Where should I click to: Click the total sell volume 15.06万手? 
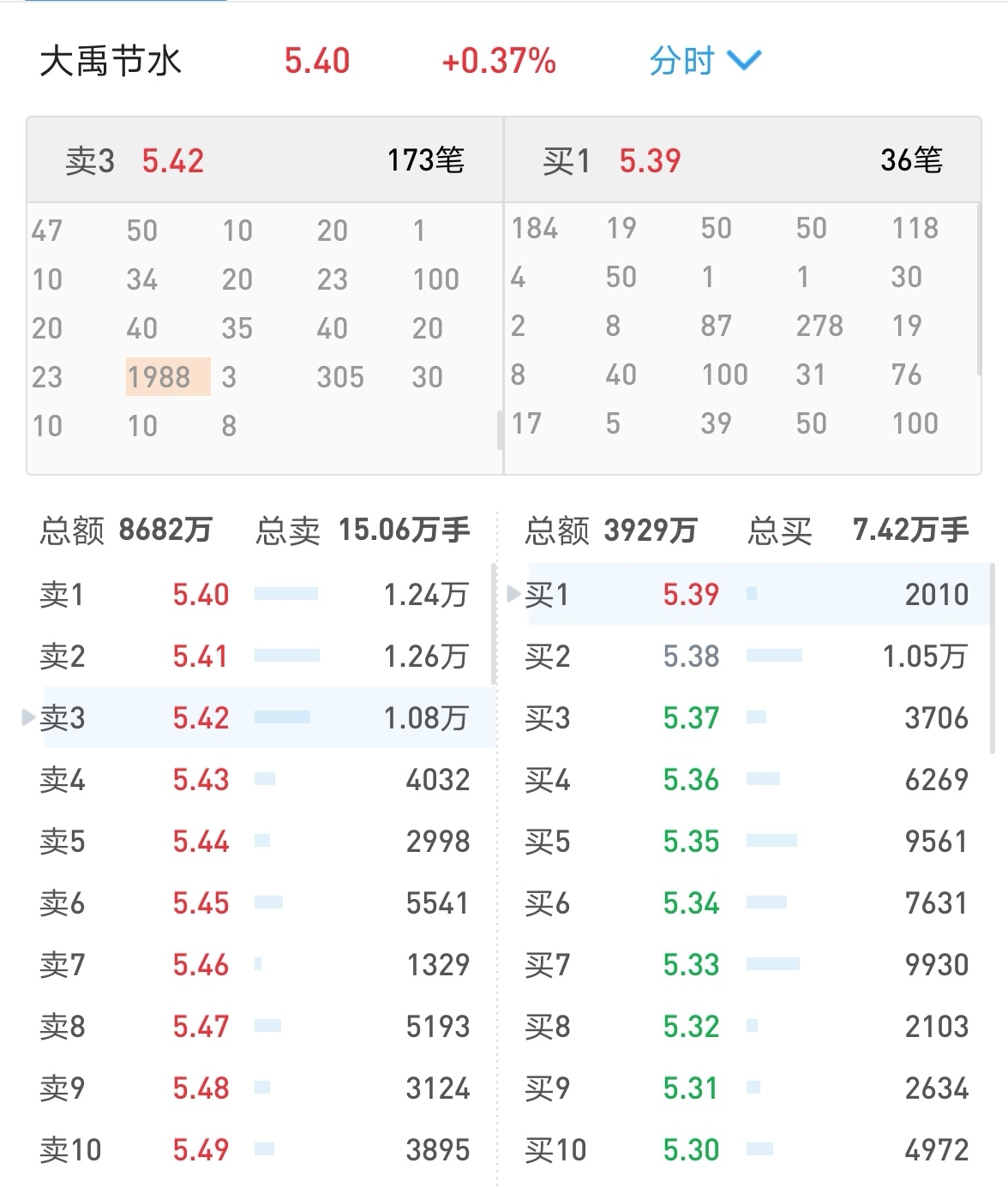(405, 531)
